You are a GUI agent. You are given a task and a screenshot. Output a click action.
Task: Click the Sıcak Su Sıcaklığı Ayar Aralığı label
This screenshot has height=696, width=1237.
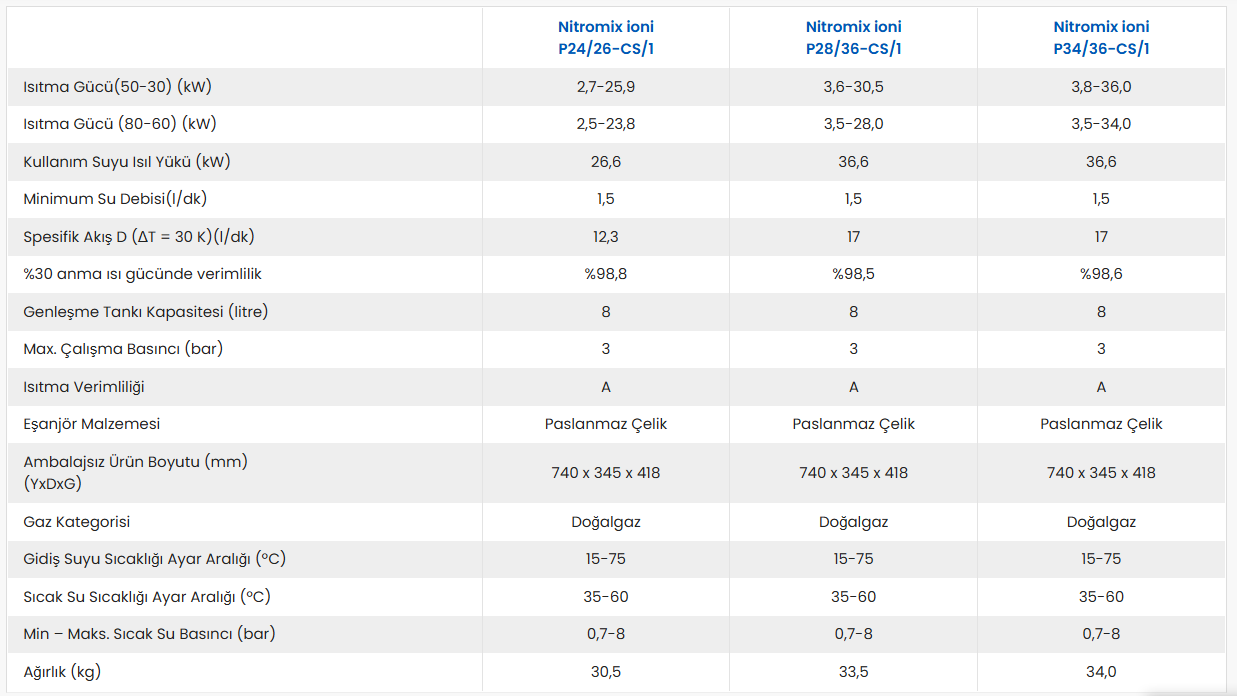pyautogui.click(x=147, y=597)
